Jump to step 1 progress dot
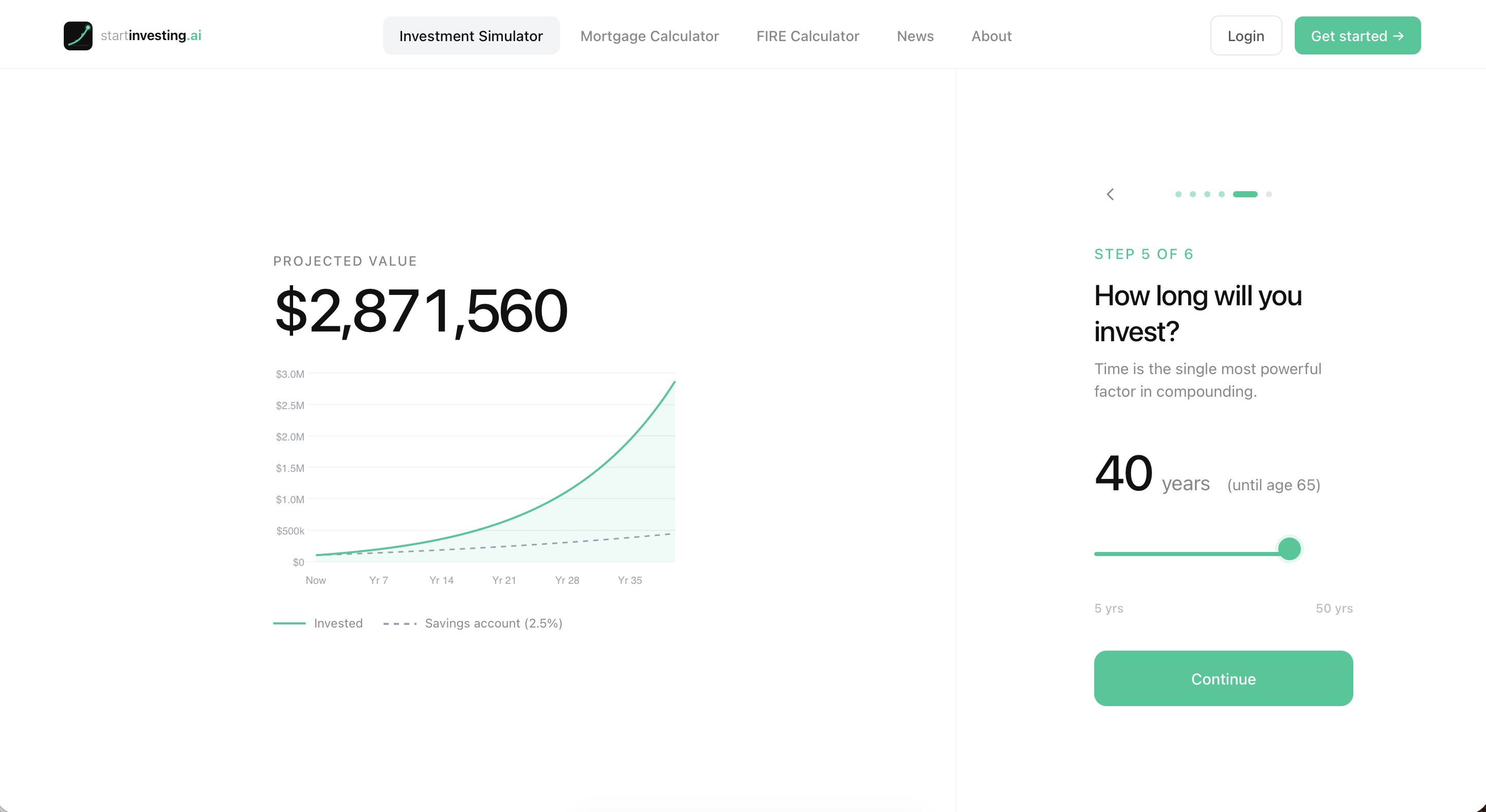 pyautogui.click(x=1178, y=194)
